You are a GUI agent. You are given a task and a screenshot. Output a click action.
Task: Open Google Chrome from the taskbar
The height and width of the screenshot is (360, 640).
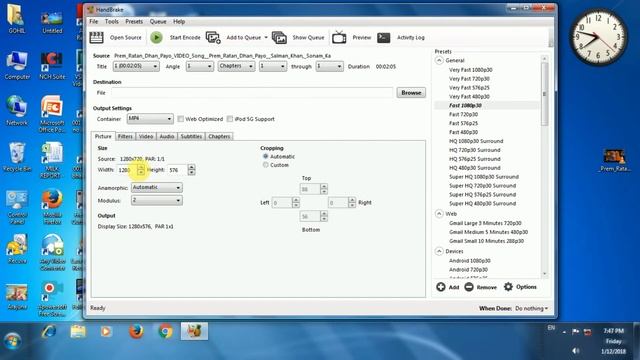[165, 331]
